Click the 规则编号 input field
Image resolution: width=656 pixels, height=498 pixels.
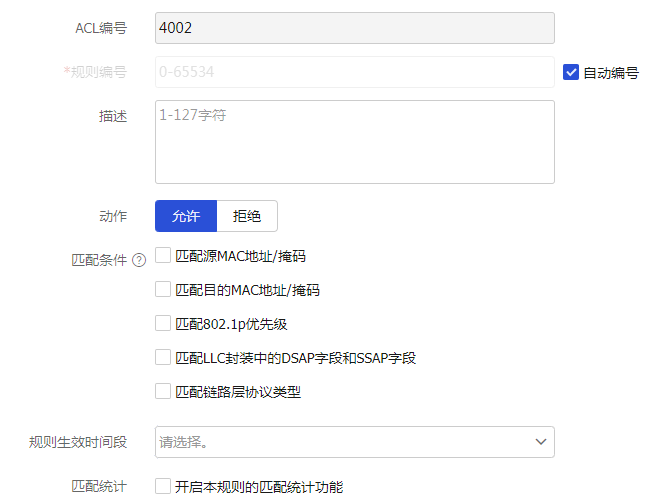354,72
